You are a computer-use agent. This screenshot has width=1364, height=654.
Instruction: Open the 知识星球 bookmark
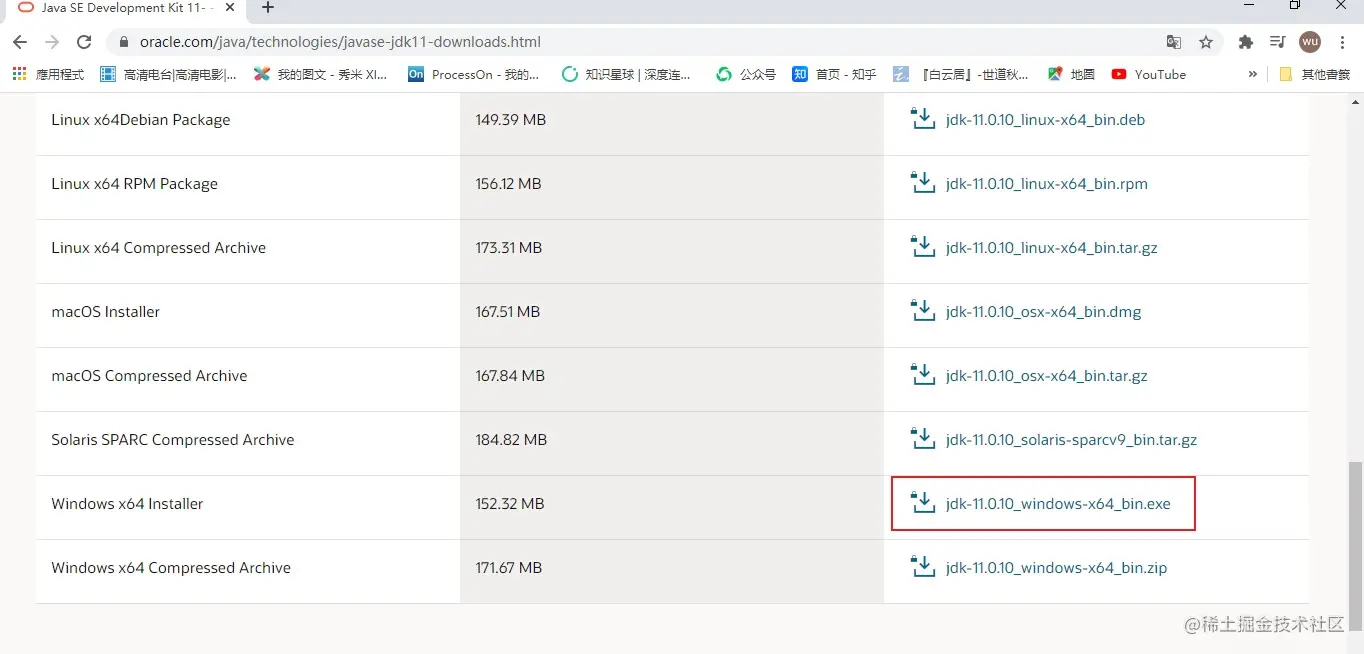[627, 74]
